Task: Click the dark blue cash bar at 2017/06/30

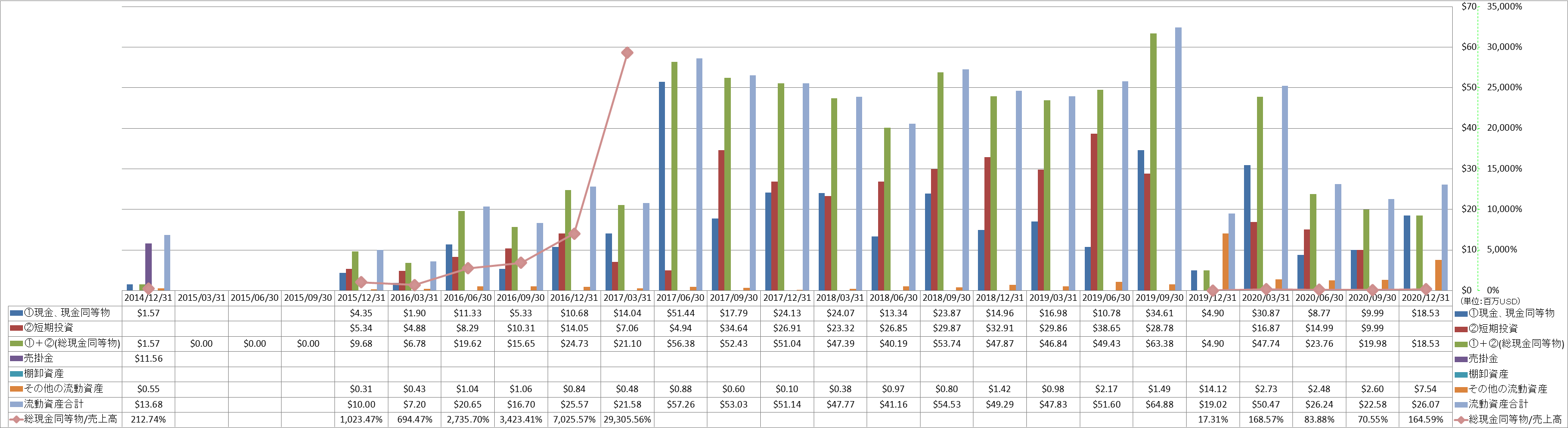Action: click(x=661, y=186)
